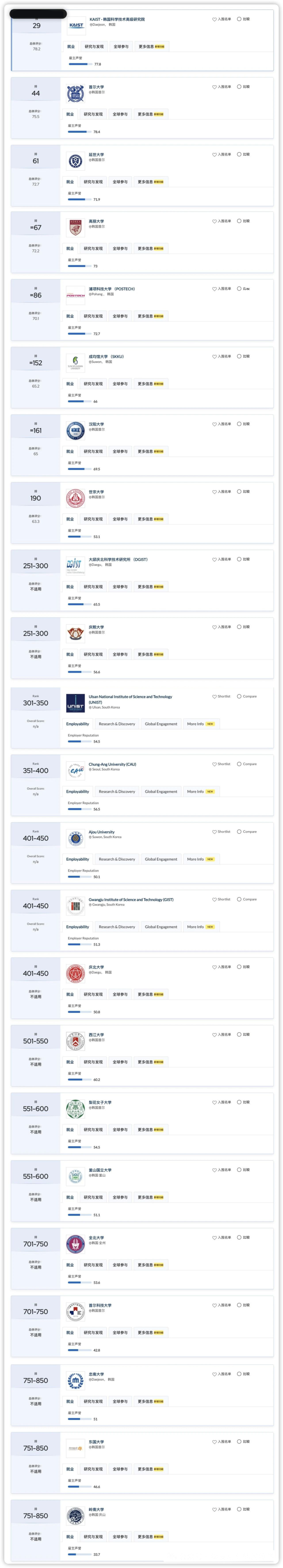This screenshot has width=283, height=1568.
Task: Open 研究与发现 tab for 首尔大学
Action: point(93,114)
